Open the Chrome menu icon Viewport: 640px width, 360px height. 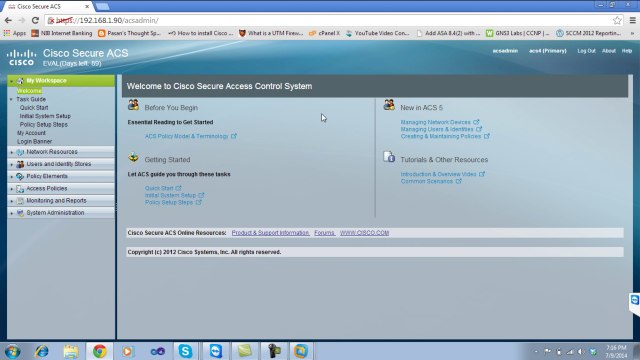click(x=633, y=20)
